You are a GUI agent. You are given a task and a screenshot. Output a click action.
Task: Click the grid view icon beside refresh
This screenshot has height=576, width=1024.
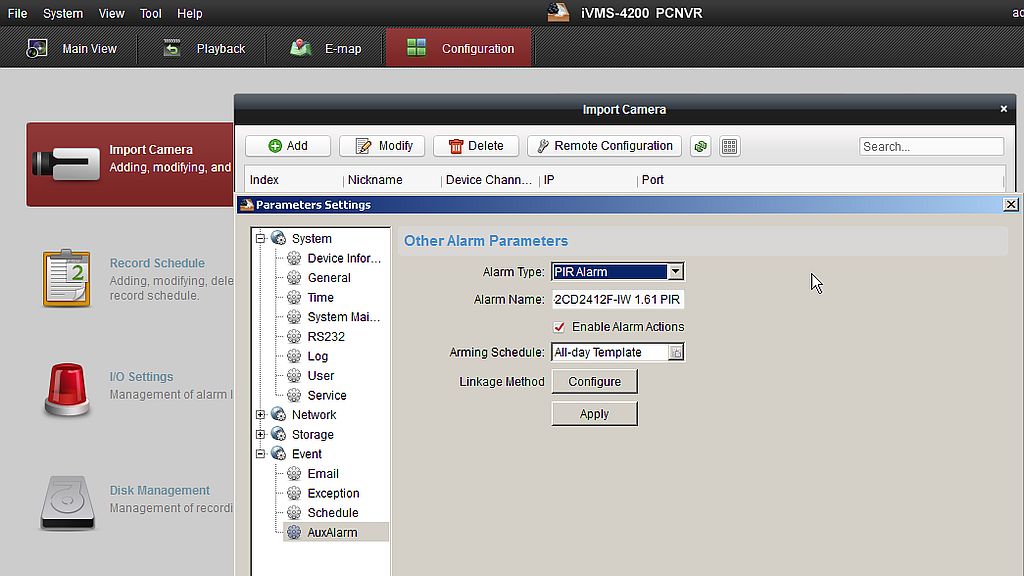(x=729, y=146)
